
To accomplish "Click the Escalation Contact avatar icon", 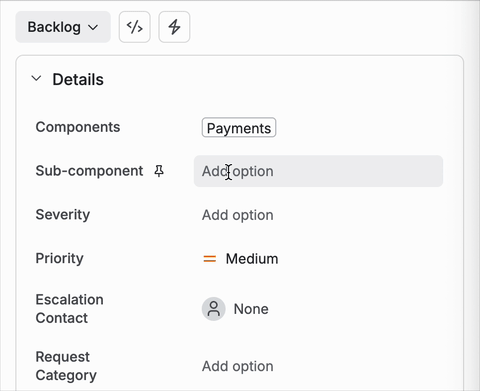I will pyautogui.click(x=214, y=309).
